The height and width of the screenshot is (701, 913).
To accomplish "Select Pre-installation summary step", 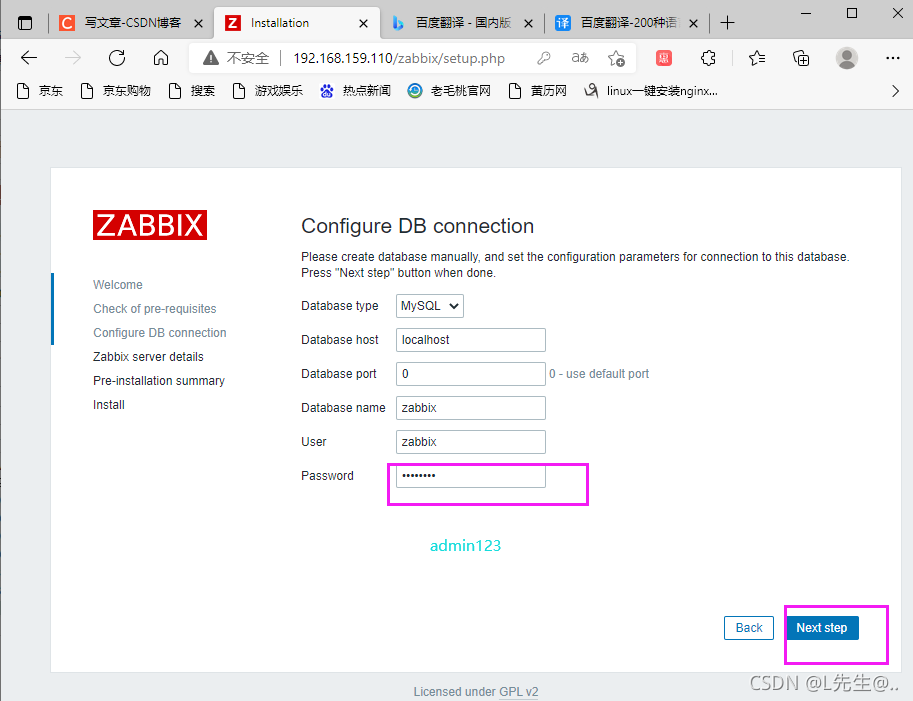I will point(158,381).
